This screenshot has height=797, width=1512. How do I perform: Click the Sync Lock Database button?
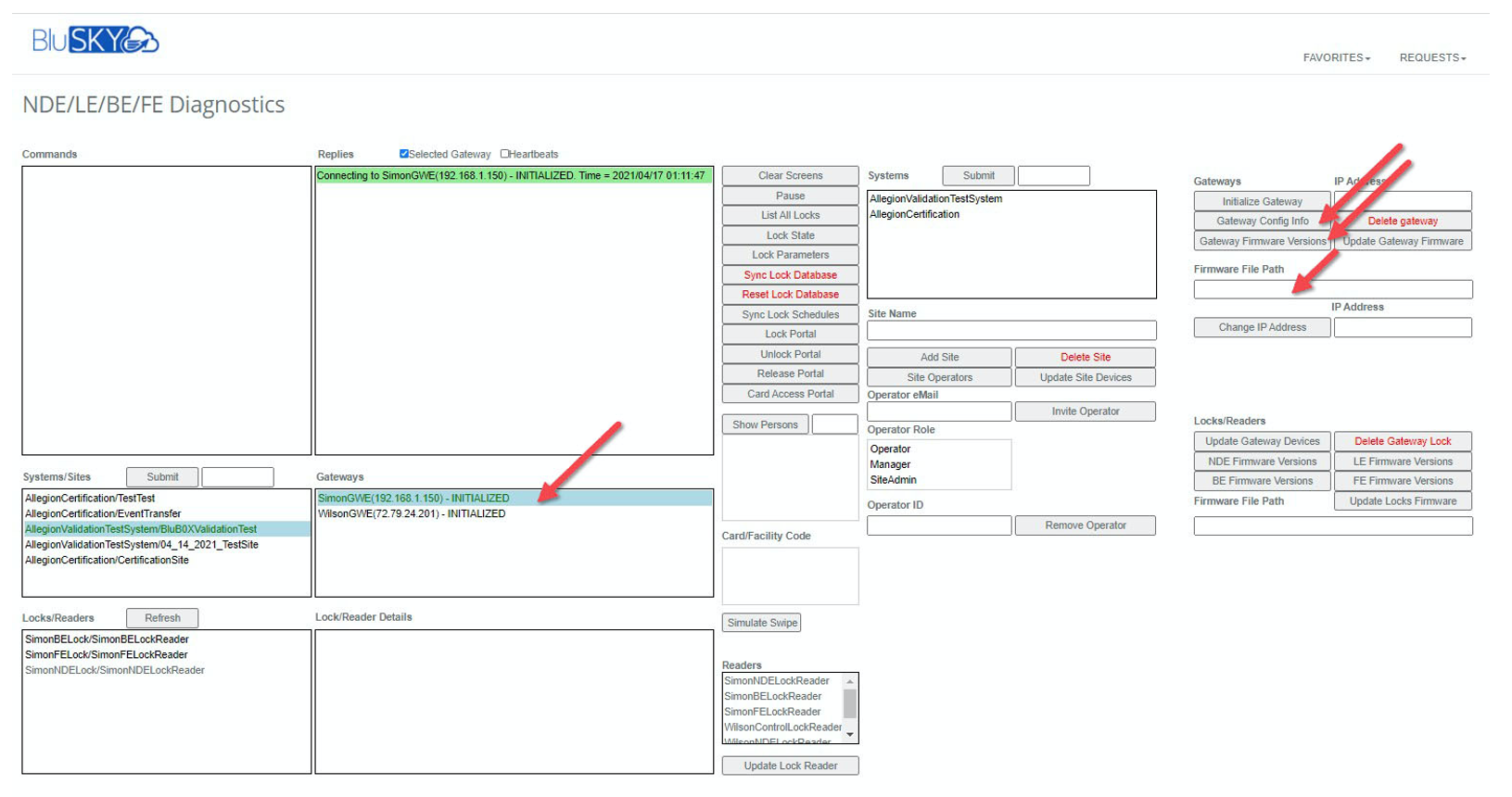[x=790, y=275]
